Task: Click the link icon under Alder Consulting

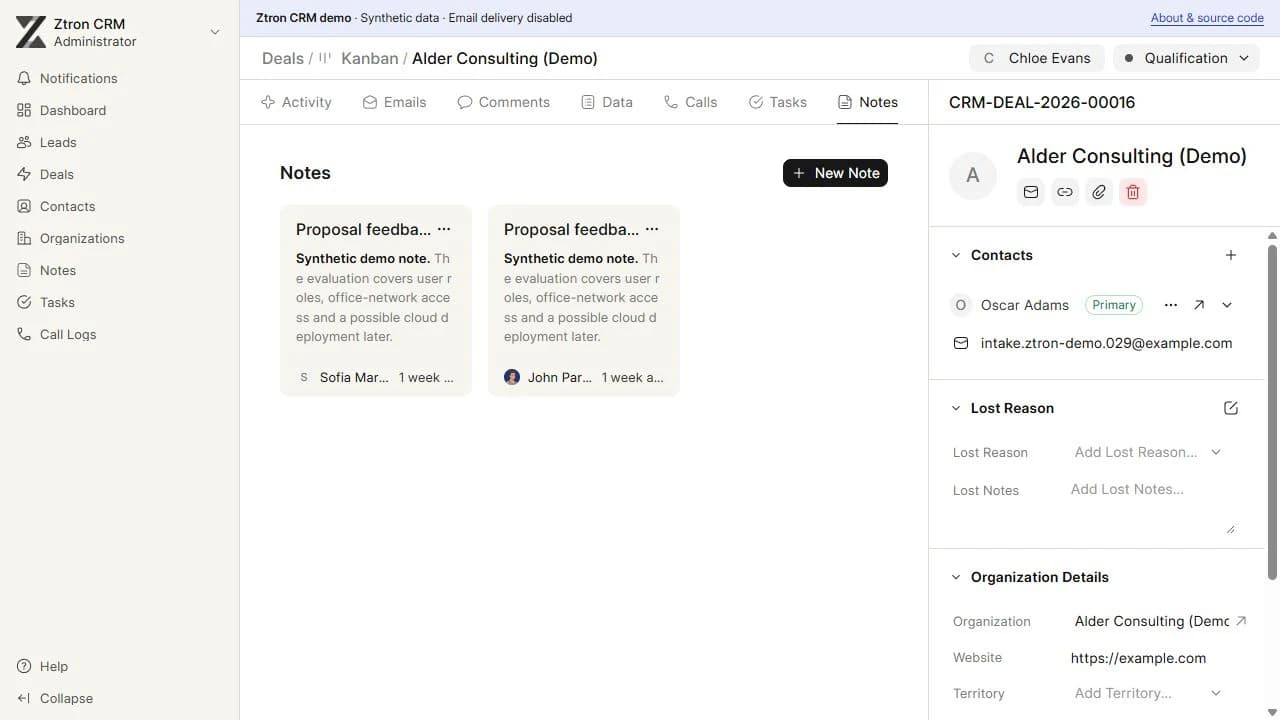Action: [1065, 192]
